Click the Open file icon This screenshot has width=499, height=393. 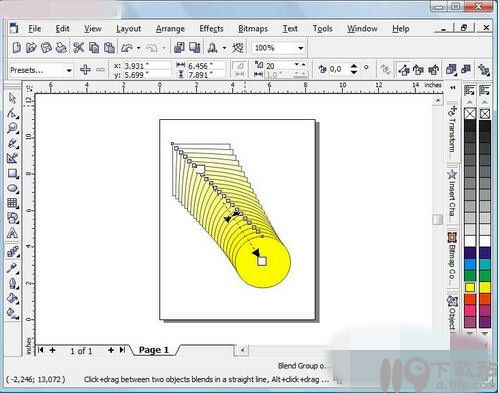(x=31, y=48)
